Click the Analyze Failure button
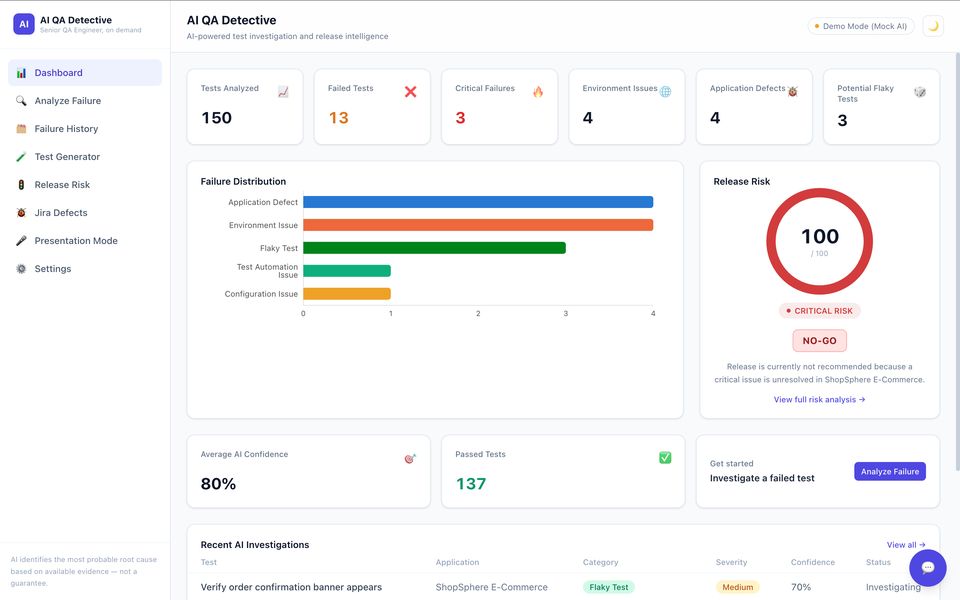Image resolution: width=960 pixels, height=600 pixels. 890,471
